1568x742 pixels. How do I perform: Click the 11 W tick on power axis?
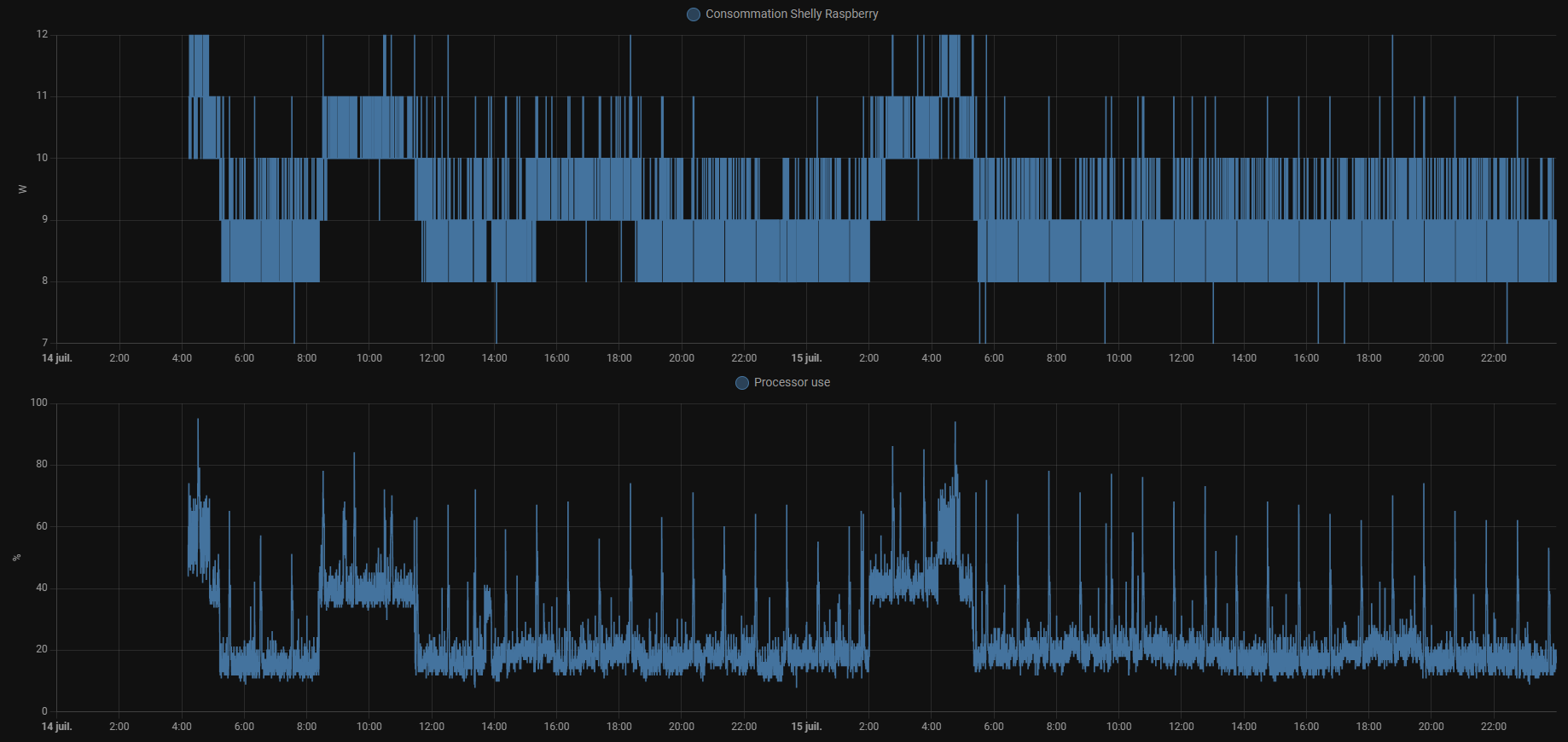coord(42,96)
